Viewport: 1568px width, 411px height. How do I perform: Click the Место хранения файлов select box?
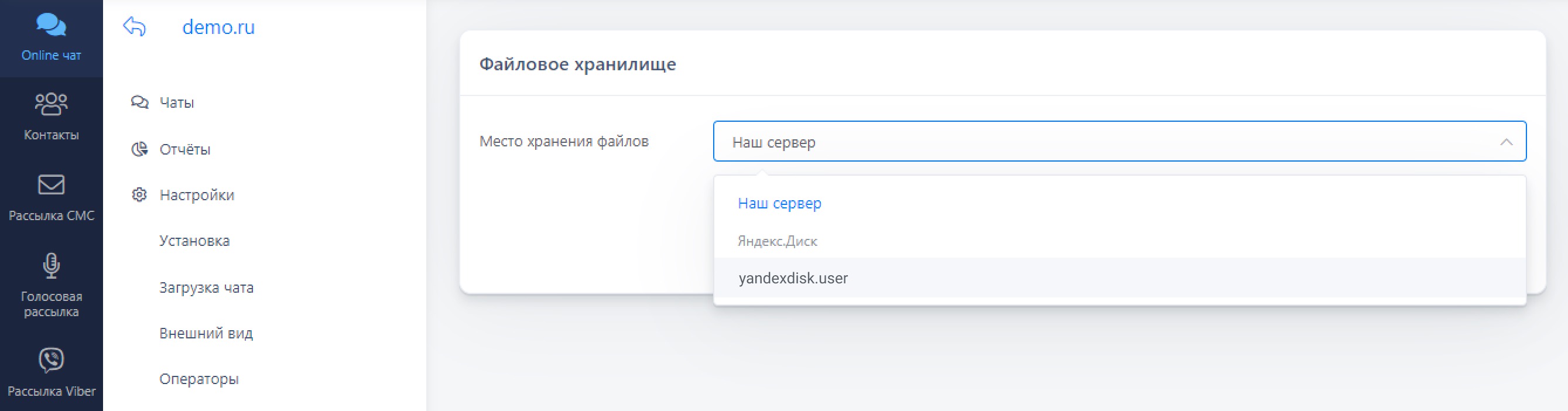(1095, 141)
